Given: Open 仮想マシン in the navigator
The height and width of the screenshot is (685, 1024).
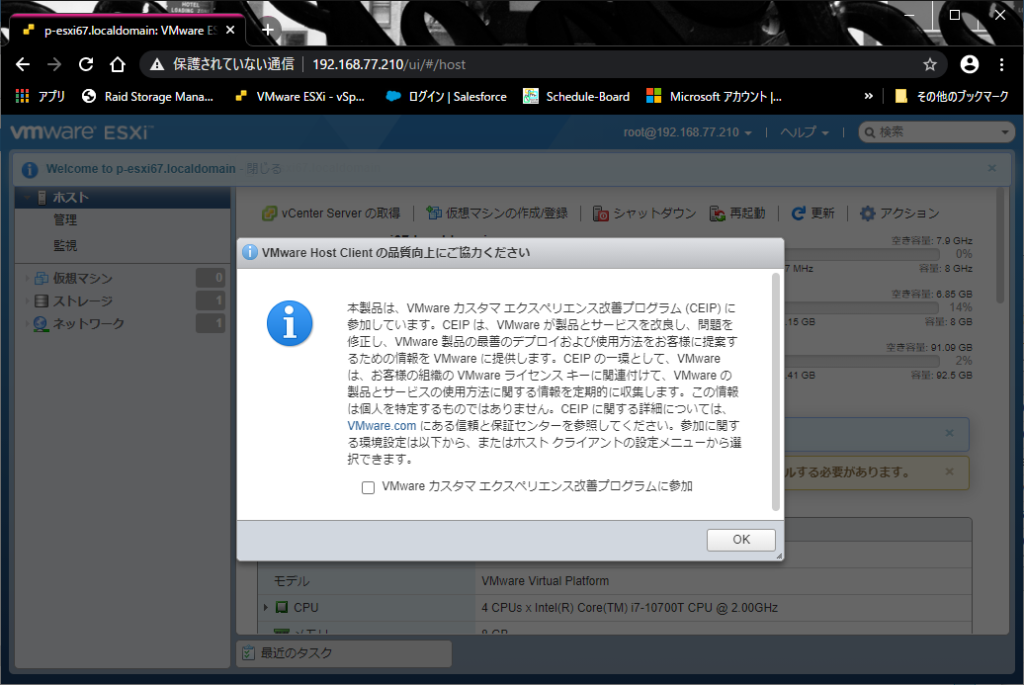Looking at the screenshot, I should pos(82,278).
